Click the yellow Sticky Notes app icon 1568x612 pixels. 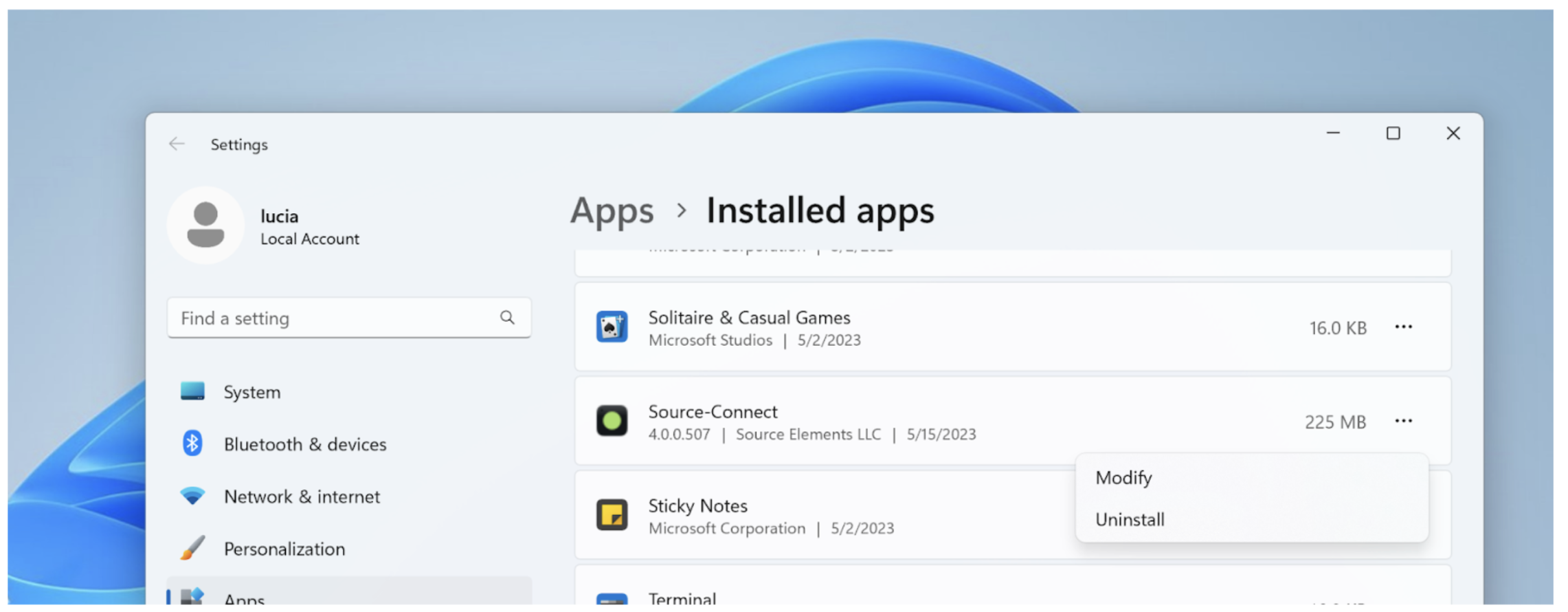pyautogui.click(x=611, y=515)
